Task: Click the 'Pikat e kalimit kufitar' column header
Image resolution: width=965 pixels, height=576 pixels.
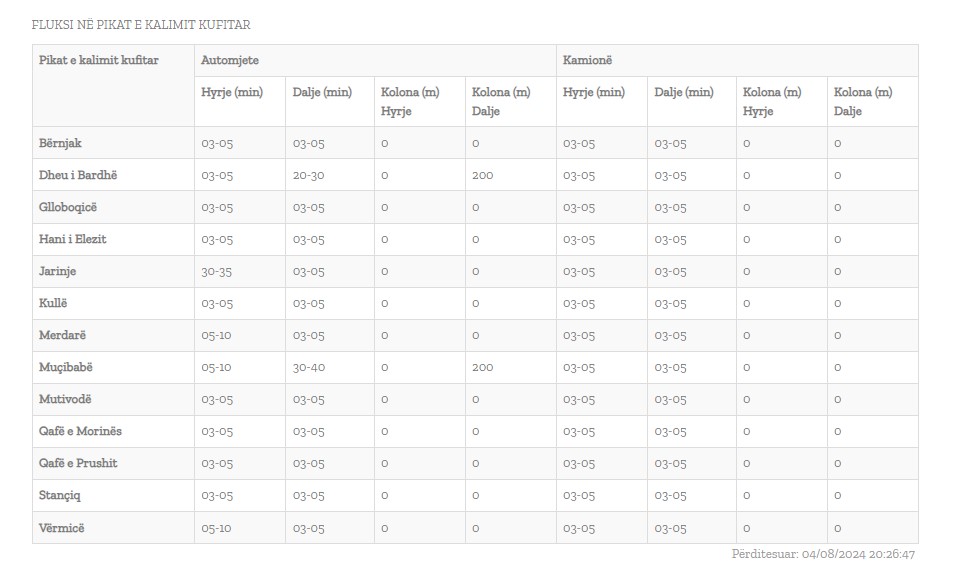Action: (99, 60)
